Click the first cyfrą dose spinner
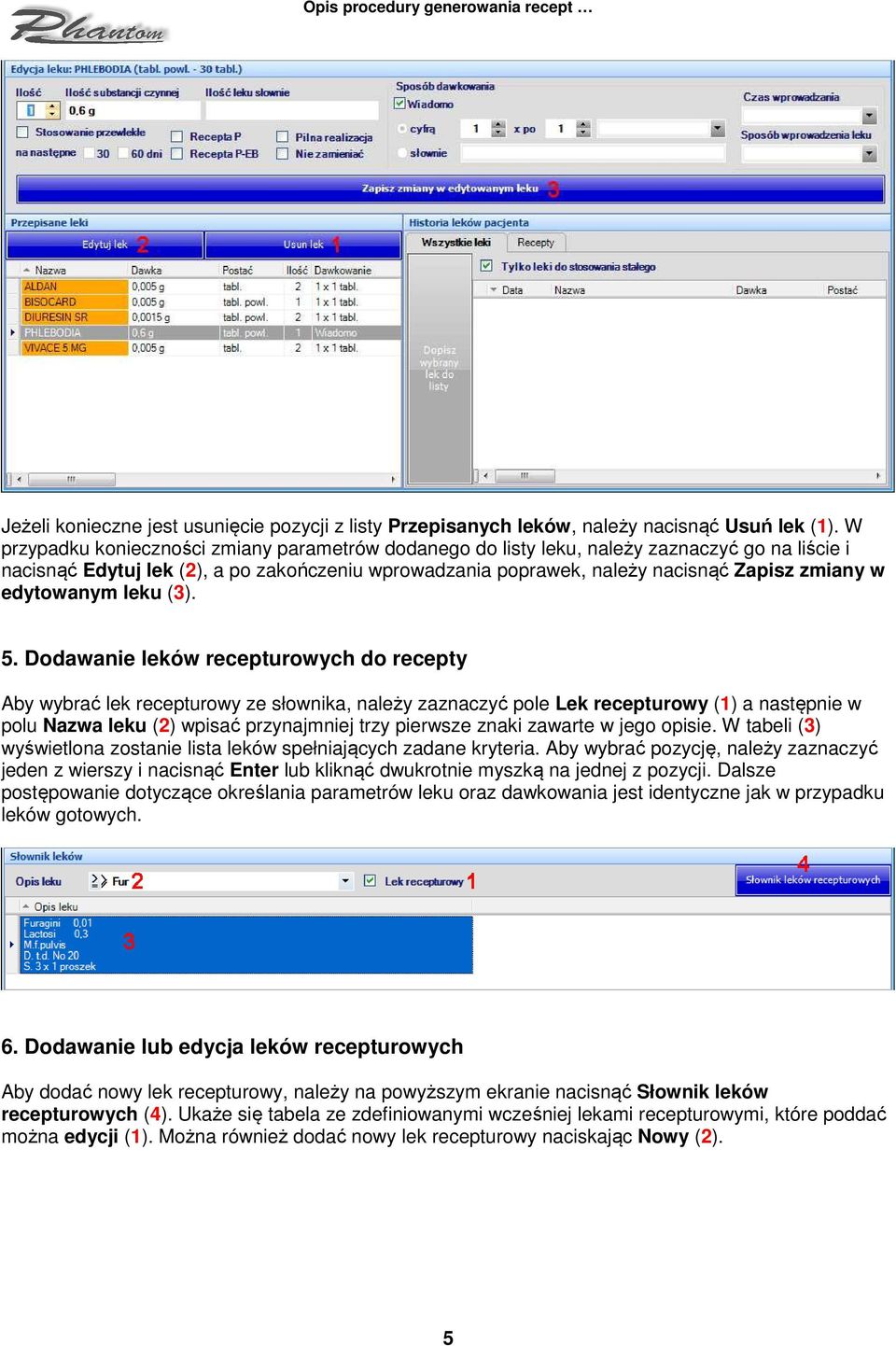 pyautogui.click(x=498, y=129)
